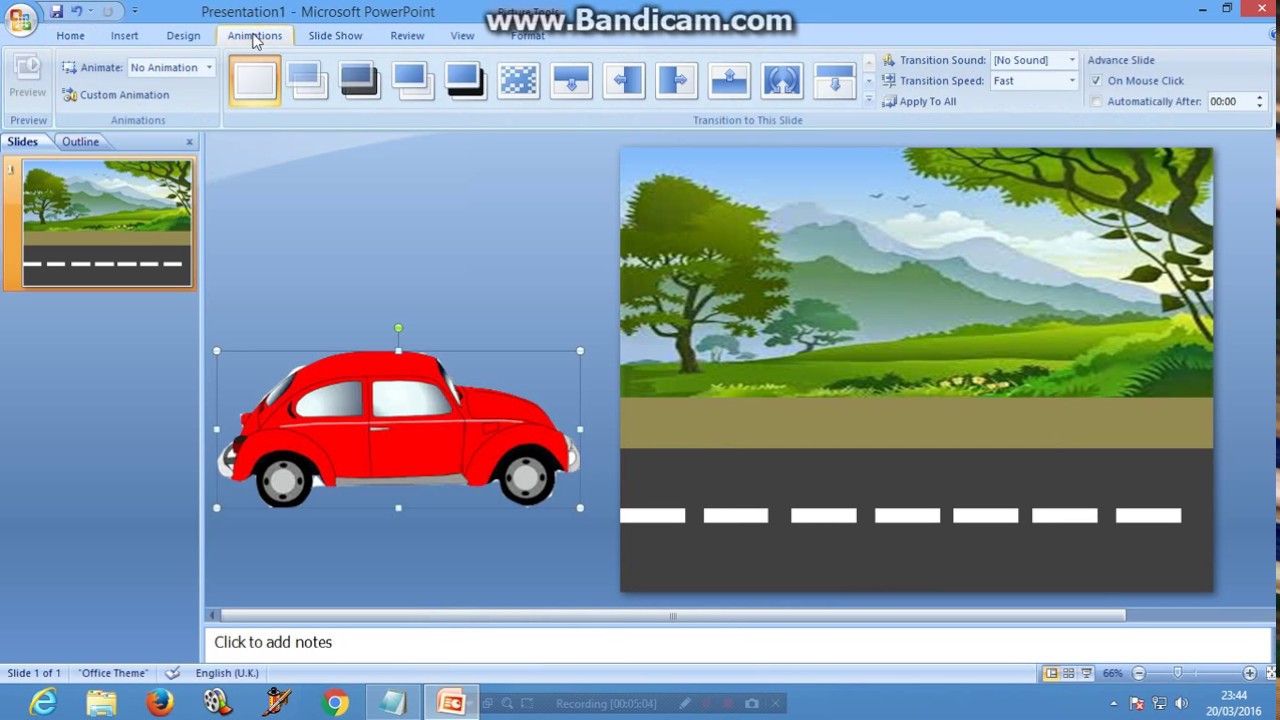The image size is (1280, 720).
Task: Click the Office button orb
Action: point(19,19)
